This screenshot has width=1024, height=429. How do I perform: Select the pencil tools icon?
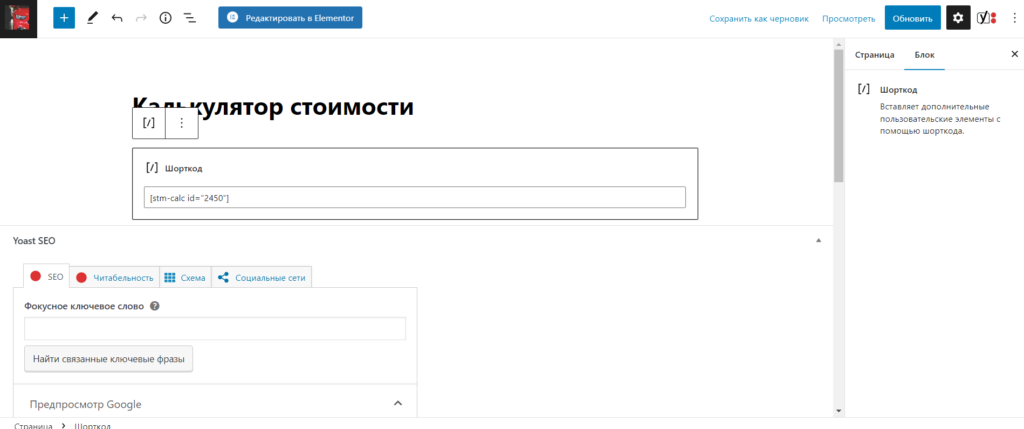pos(91,18)
